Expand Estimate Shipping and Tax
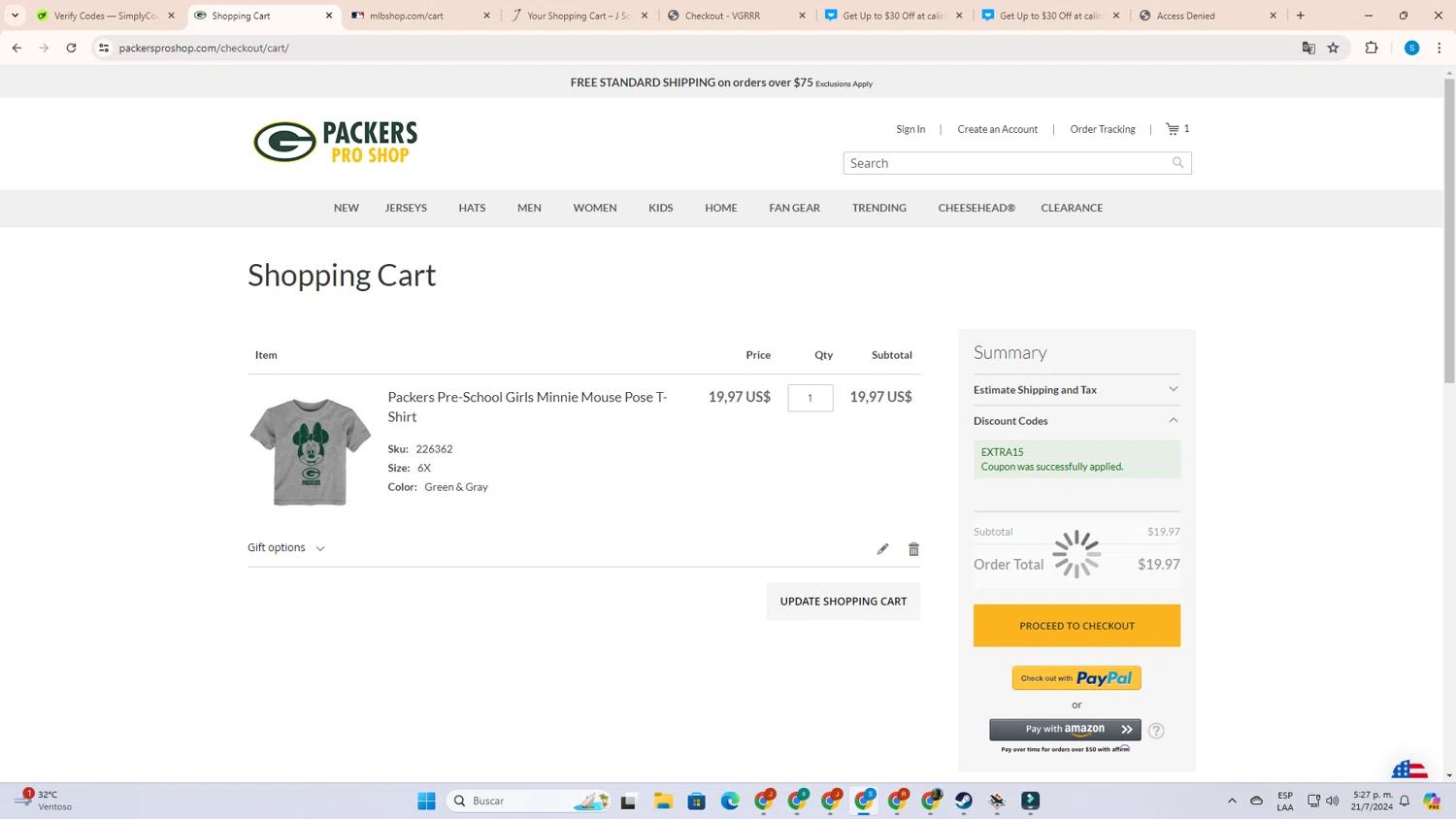The image size is (1456, 819). (x=1076, y=390)
